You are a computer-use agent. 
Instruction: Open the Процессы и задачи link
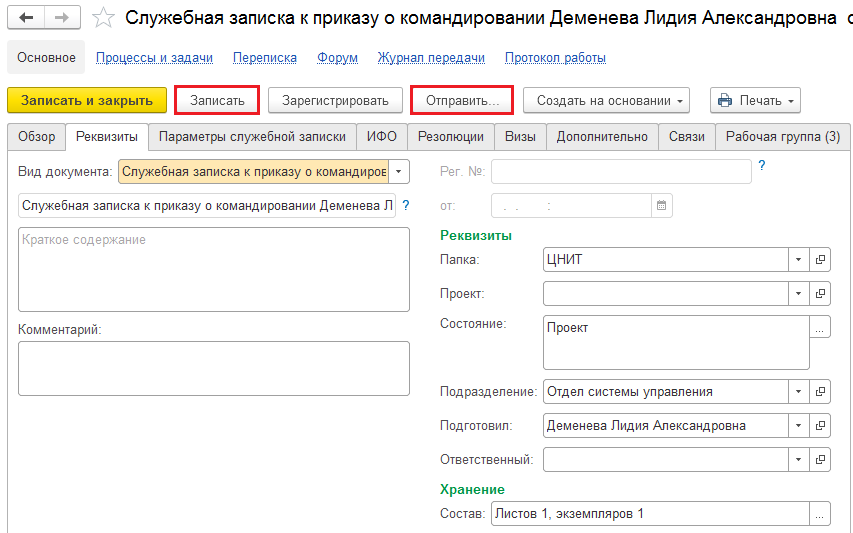point(154,58)
